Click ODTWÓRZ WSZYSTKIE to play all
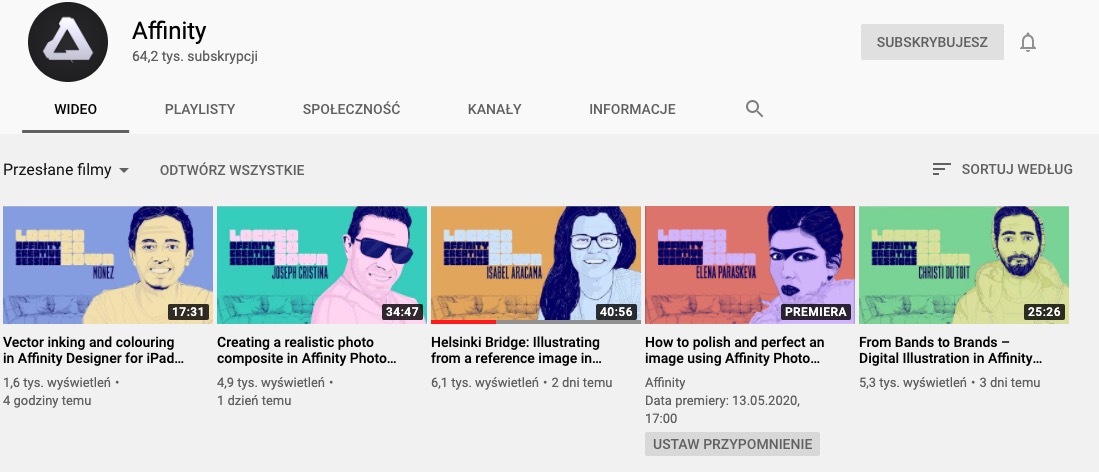Image resolution: width=1099 pixels, height=472 pixels. (232, 170)
